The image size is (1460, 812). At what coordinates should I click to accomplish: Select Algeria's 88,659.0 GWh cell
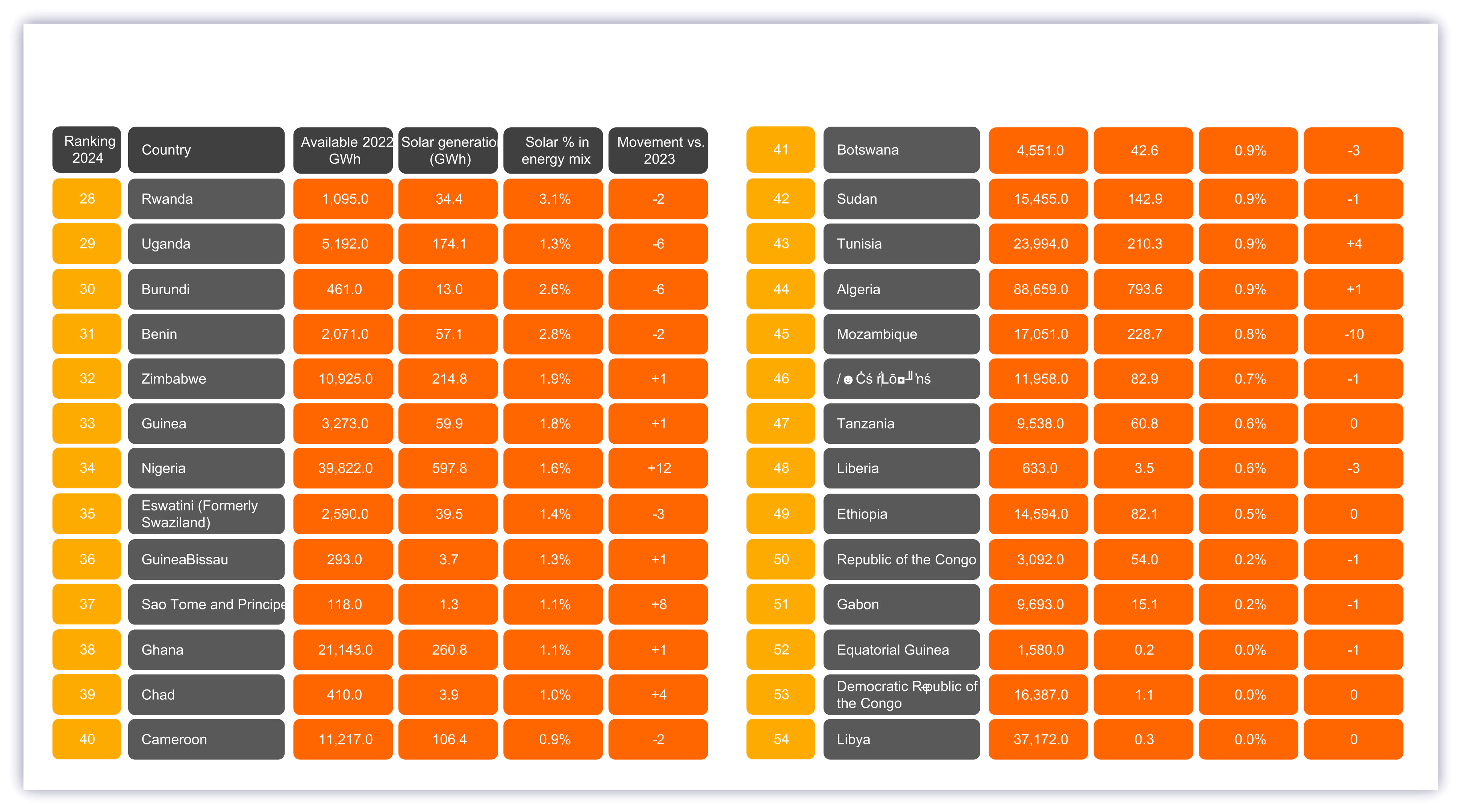pos(1038,289)
